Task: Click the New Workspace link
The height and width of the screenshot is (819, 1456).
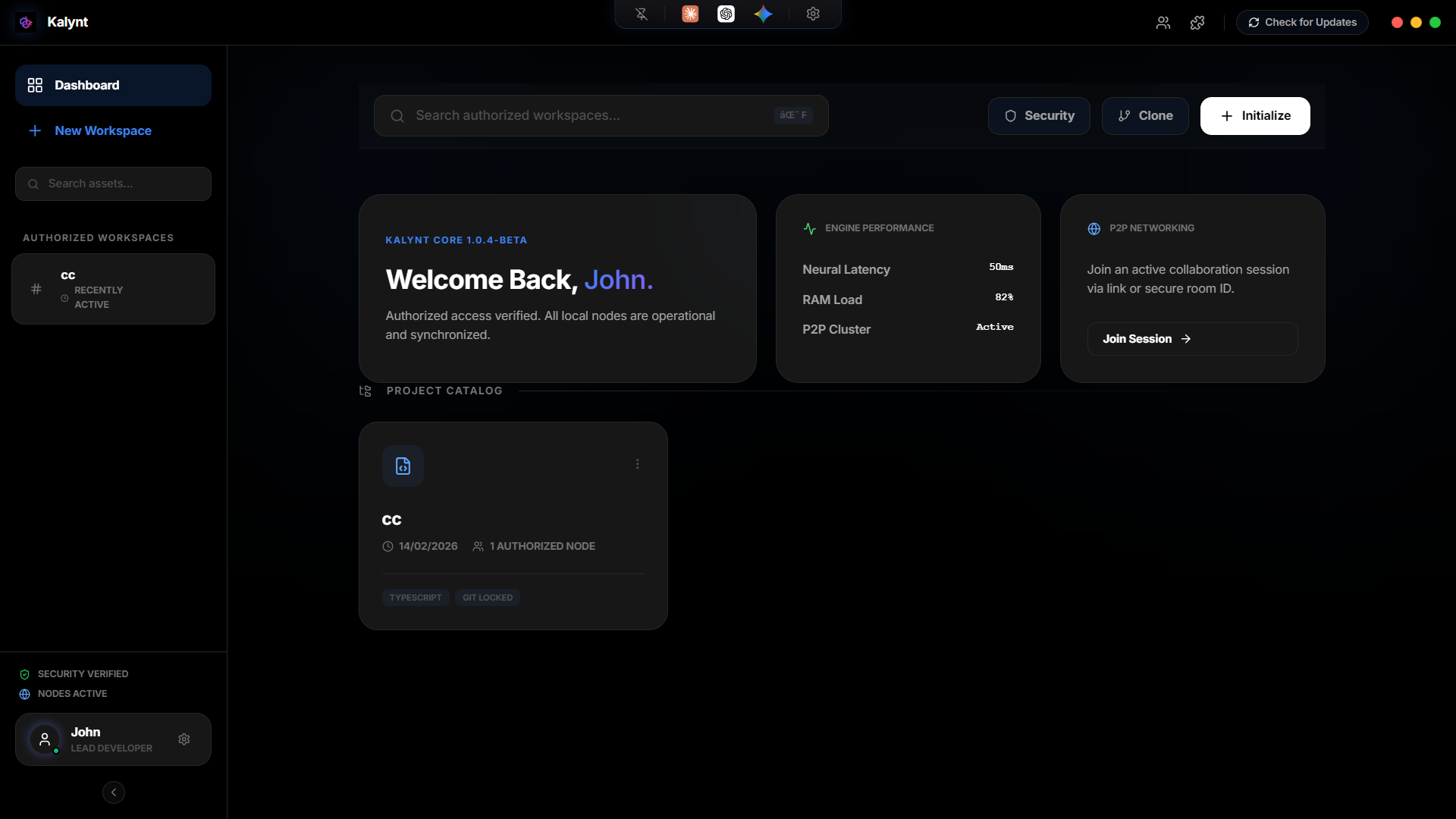Action: 102,130
